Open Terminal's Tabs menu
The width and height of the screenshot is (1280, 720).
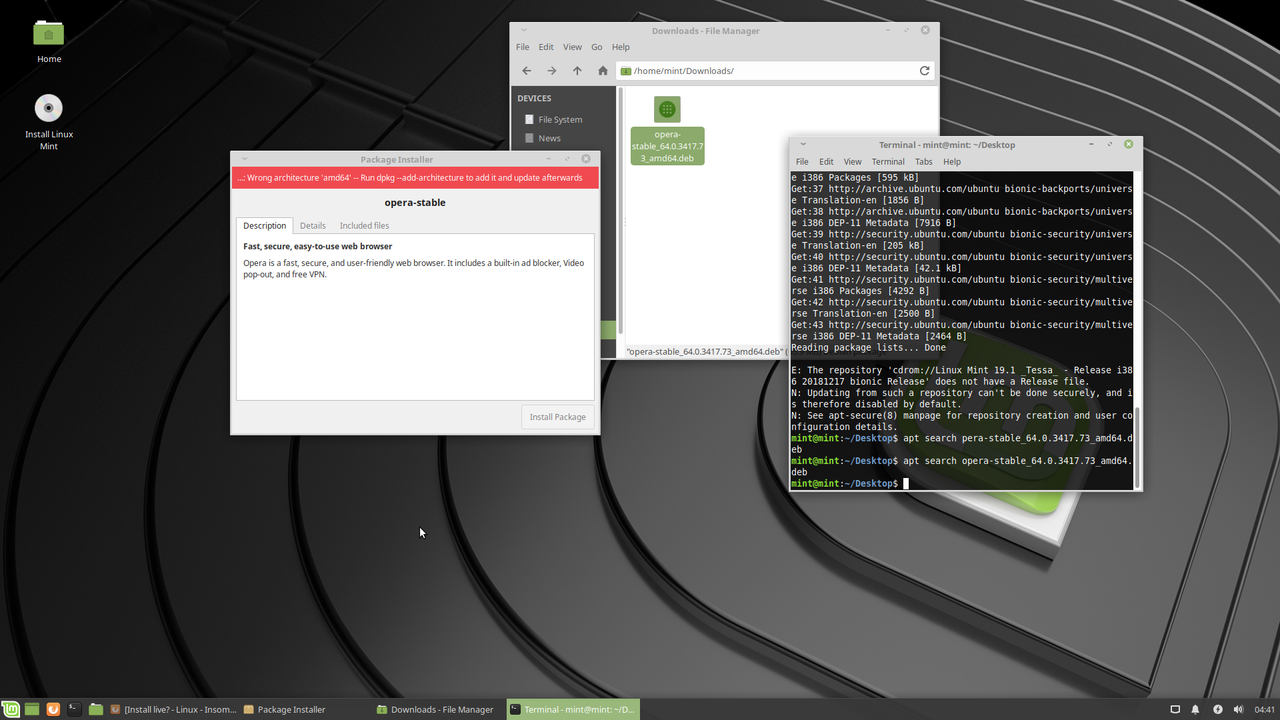tap(923, 161)
